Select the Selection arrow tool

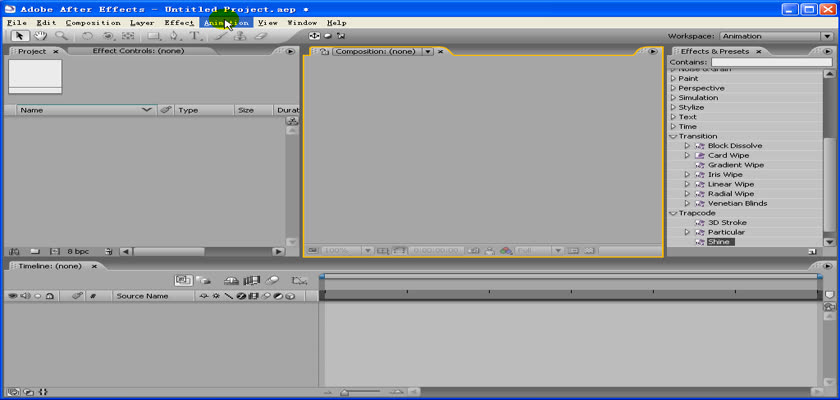[19, 36]
